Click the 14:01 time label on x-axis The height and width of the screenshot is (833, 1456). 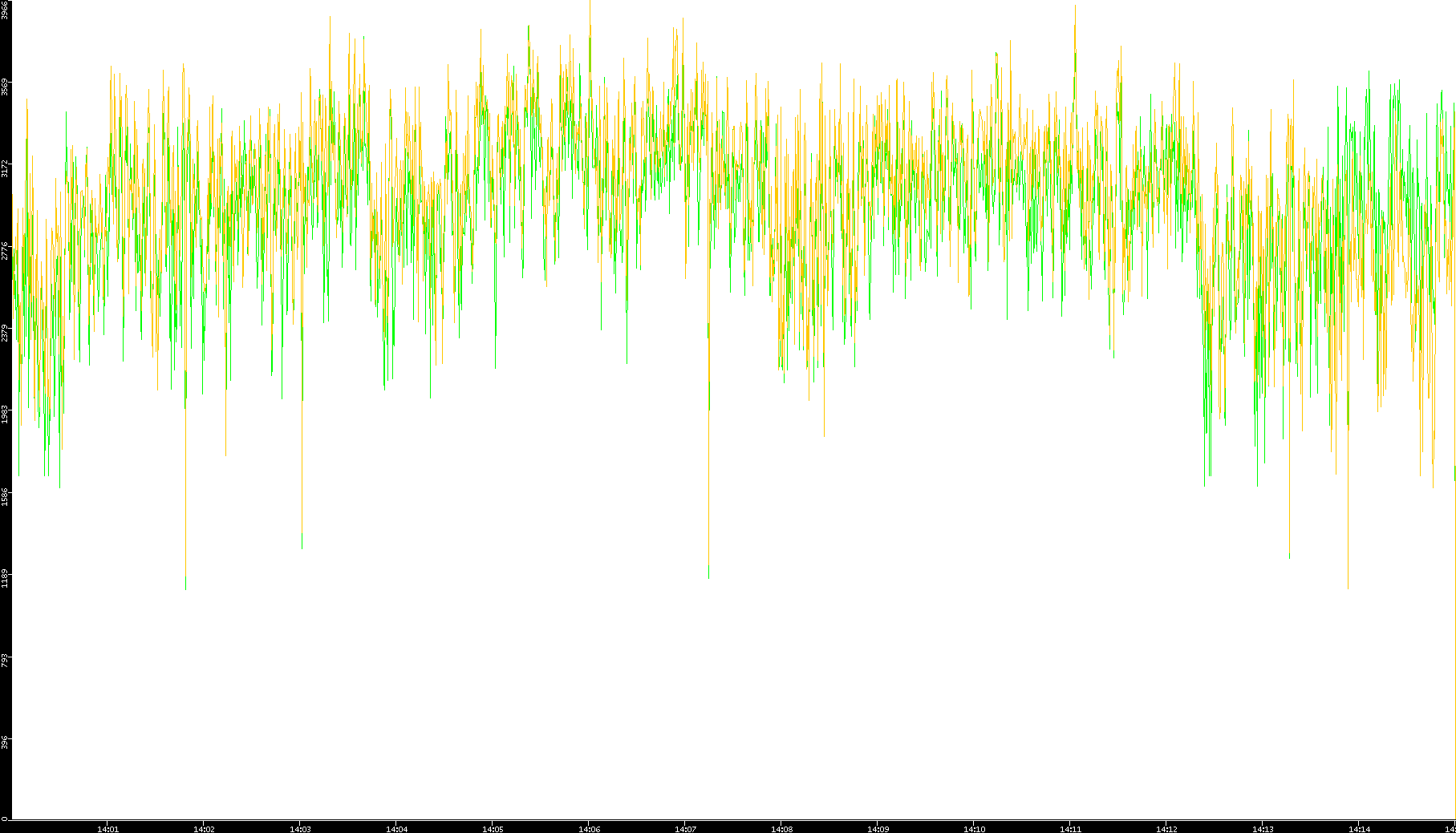(107, 829)
